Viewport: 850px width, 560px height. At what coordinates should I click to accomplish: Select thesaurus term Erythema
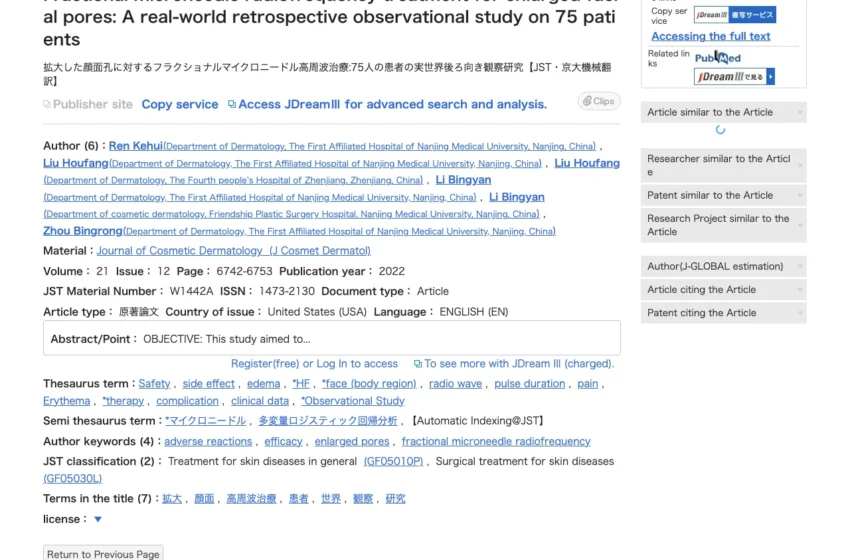coord(67,401)
